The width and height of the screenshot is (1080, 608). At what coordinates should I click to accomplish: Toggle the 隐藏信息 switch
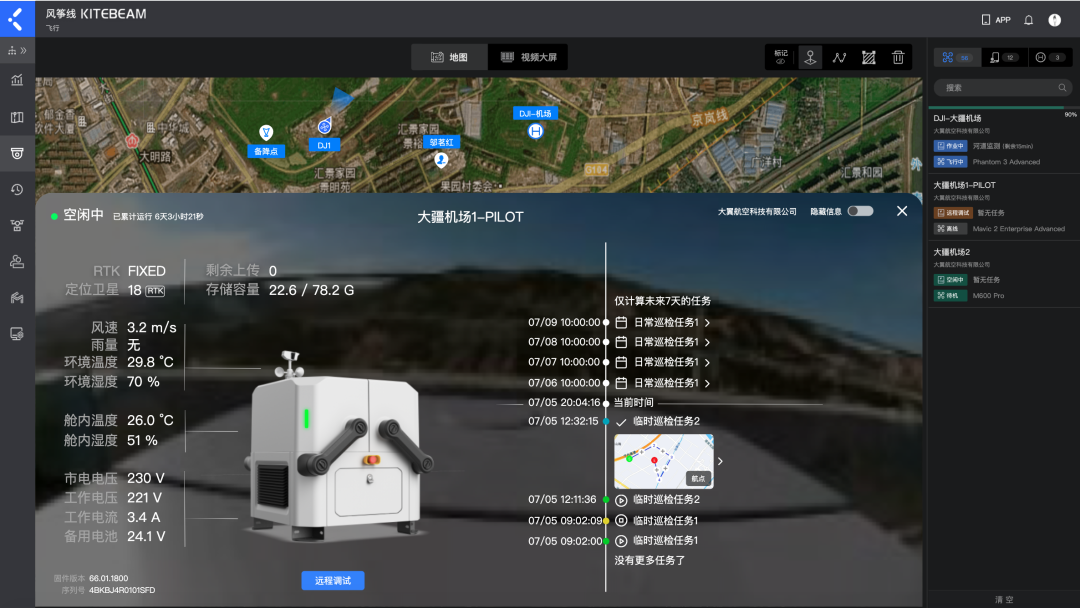[859, 211]
